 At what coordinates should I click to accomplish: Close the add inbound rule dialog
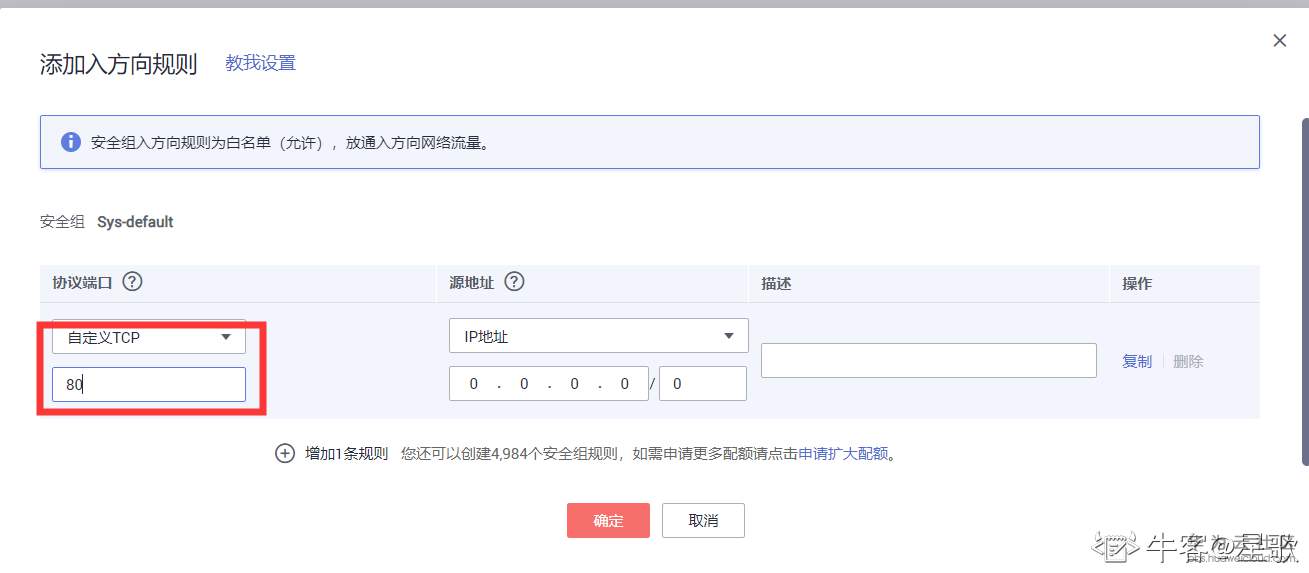click(1279, 41)
